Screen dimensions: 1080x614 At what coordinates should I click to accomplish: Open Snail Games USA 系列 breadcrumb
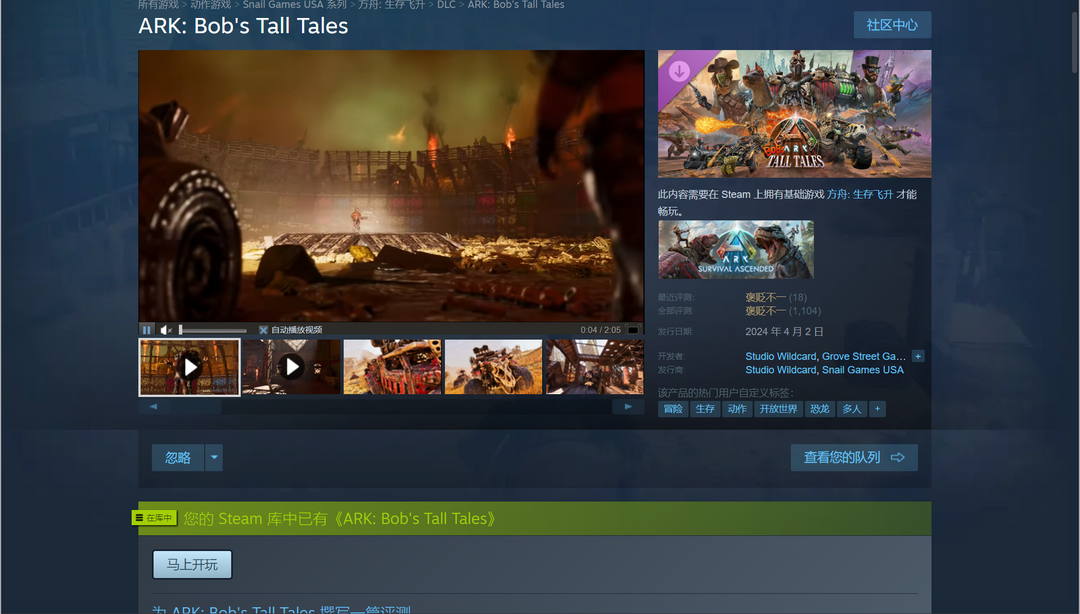point(295,5)
